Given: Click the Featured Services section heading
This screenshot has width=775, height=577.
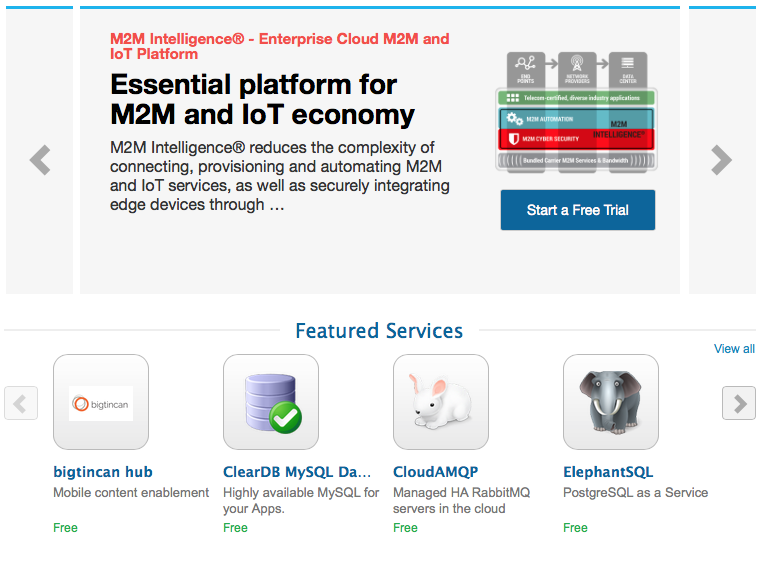Looking at the screenshot, I should coord(379,331).
